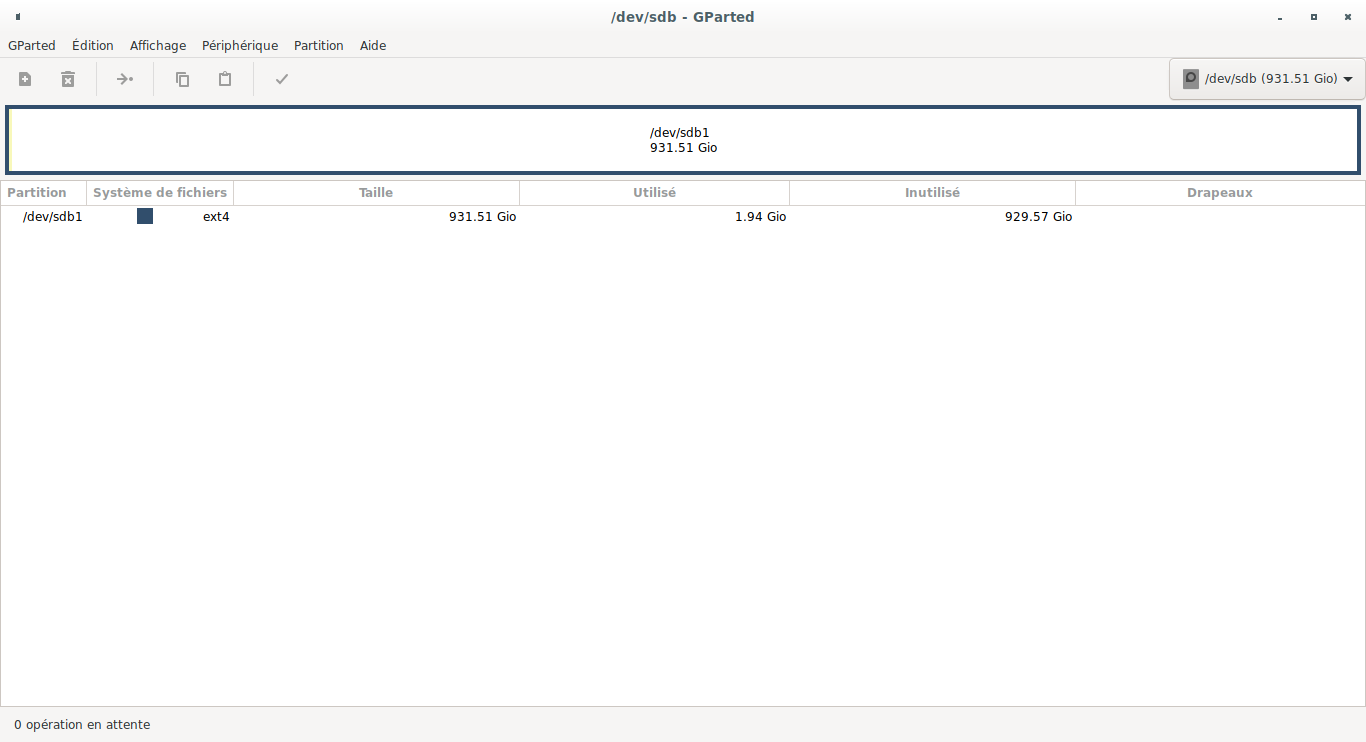The width and height of the screenshot is (1366, 742).
Task: Select the Resize/Move arrow toolbar icon
Action: click(x=125, y=79)
